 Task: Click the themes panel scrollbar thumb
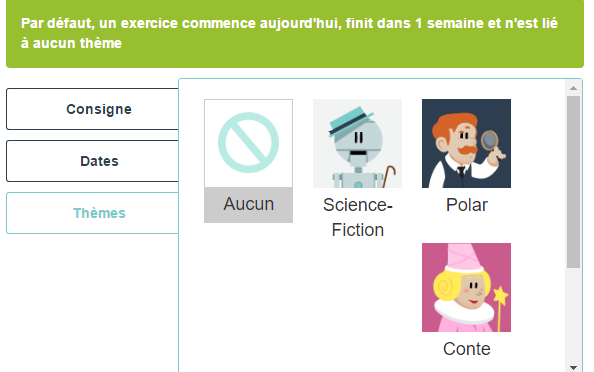(574, 182)
